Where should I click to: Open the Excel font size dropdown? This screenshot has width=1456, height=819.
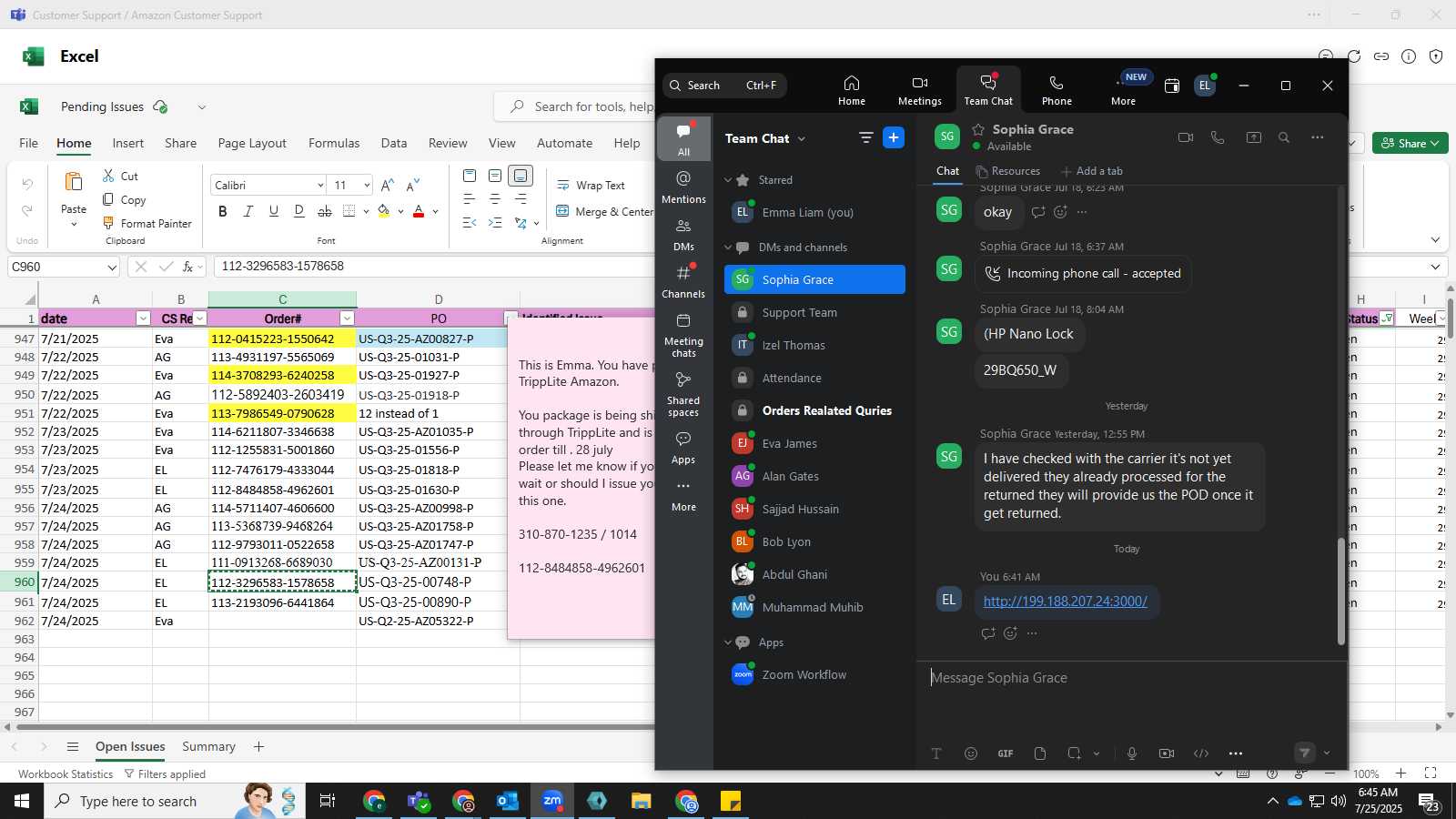click(367, 186)
